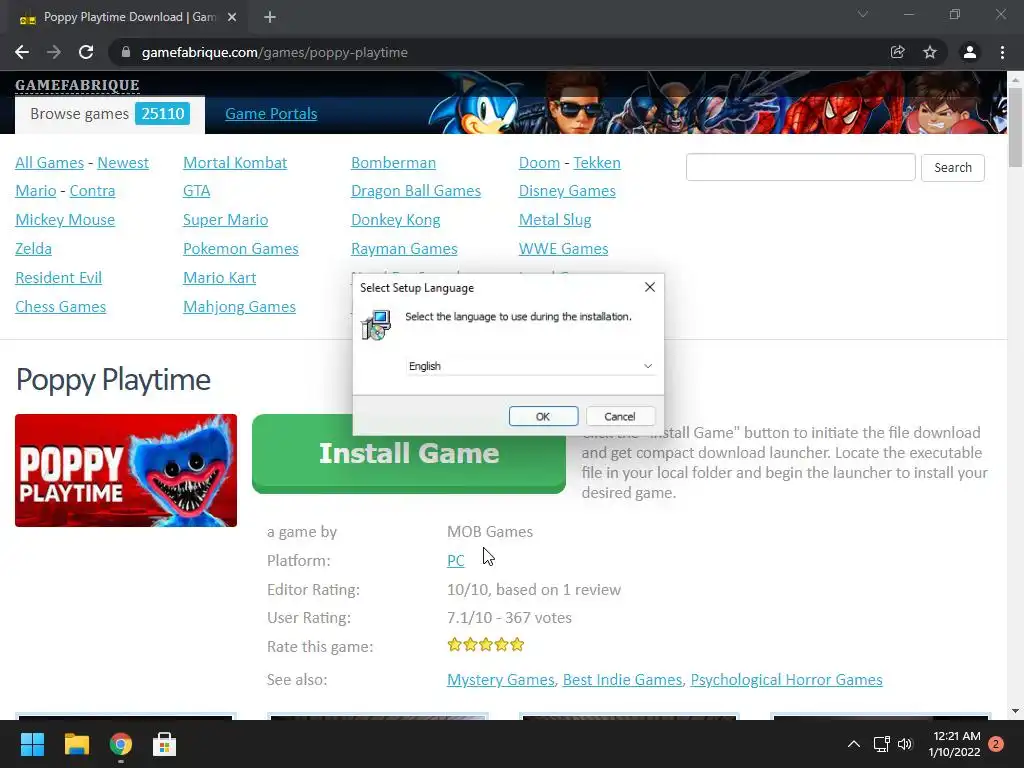Screen dimensions: 1024x768
Task: Click the PC platform link
Action: tap(455, 561)
